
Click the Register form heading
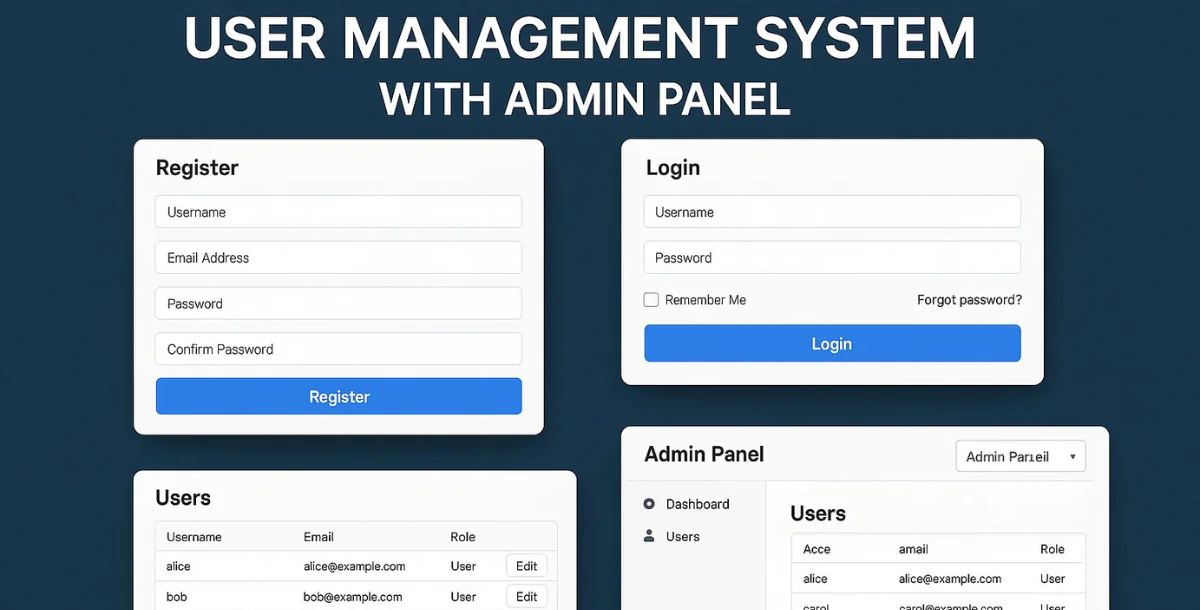click(197, 168)
